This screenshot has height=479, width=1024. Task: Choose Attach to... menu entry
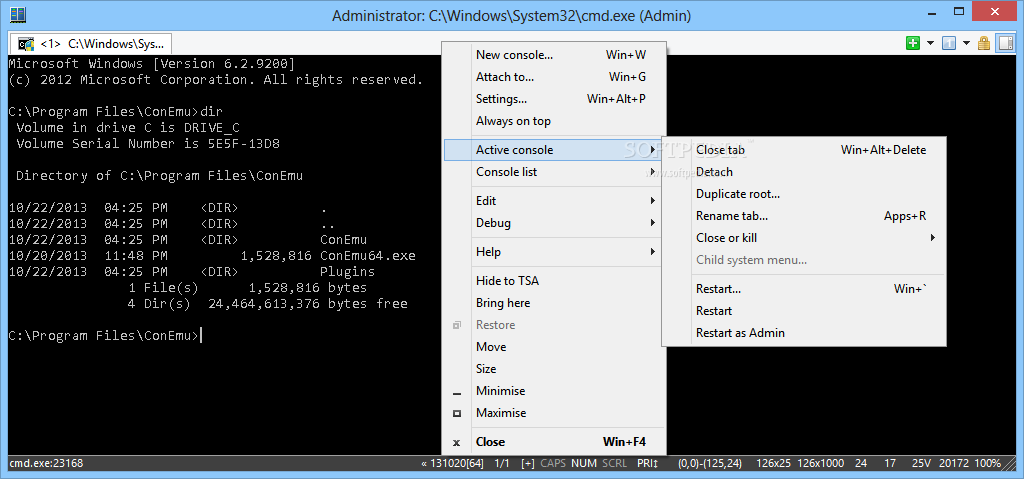(x=554, y=77)
